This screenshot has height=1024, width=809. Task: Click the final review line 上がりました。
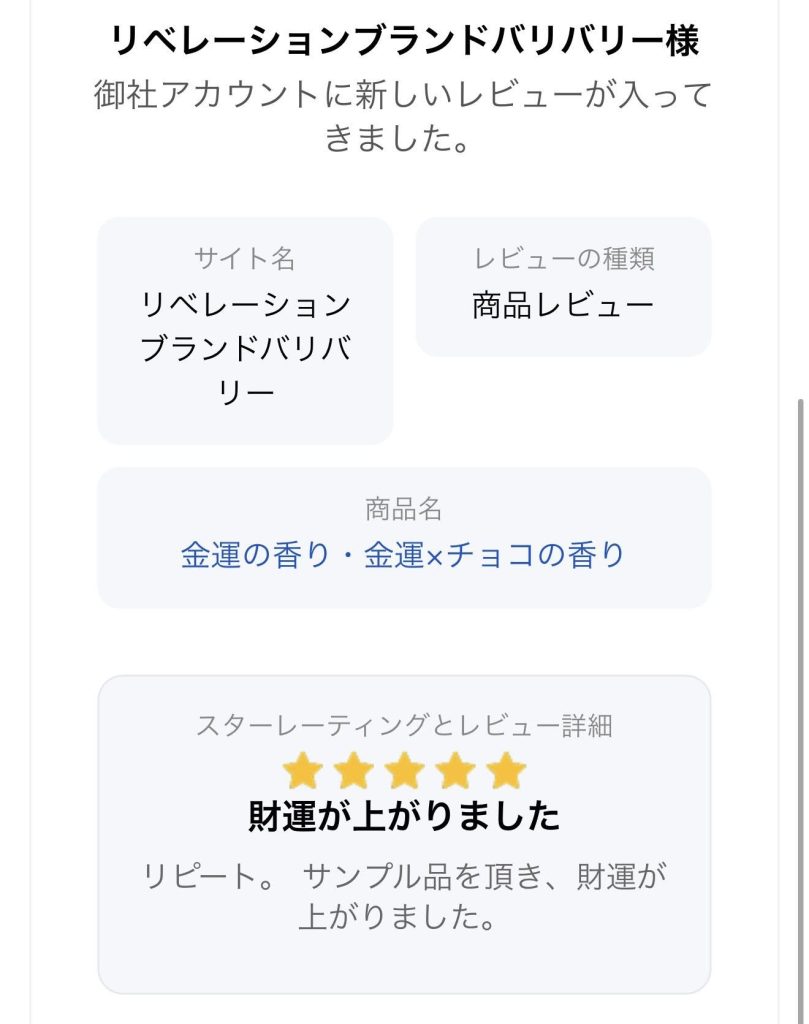[398, 918]
